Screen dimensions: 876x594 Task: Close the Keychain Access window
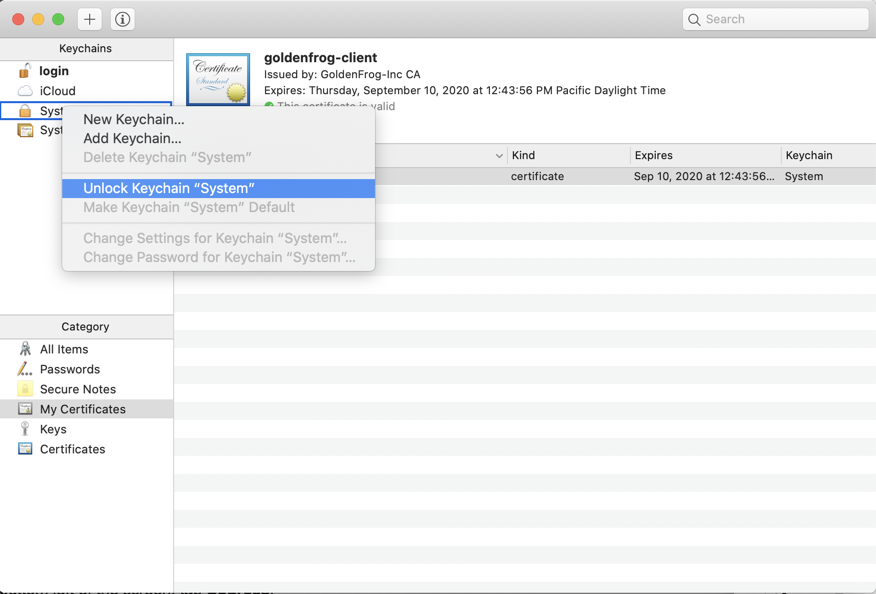coord(18,20)
